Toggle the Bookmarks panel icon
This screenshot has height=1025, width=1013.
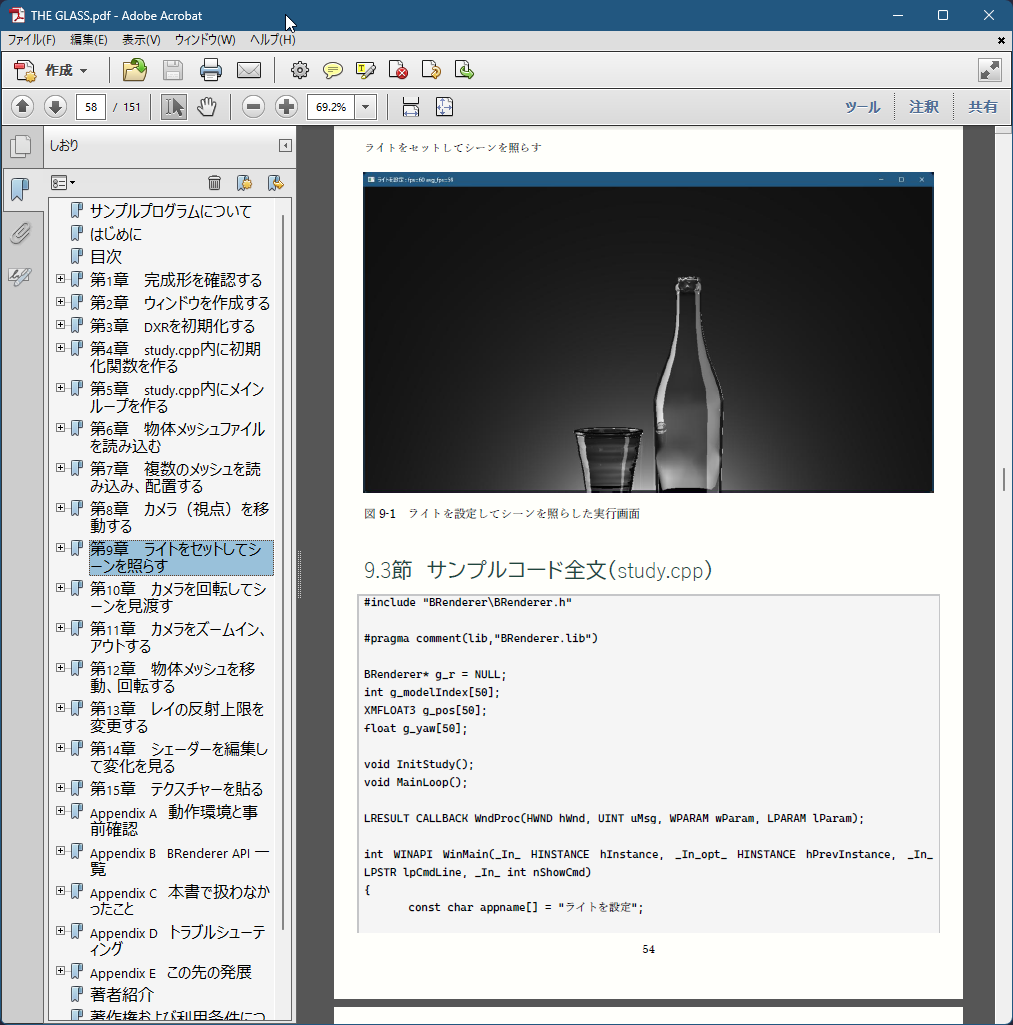coord(20,189)
